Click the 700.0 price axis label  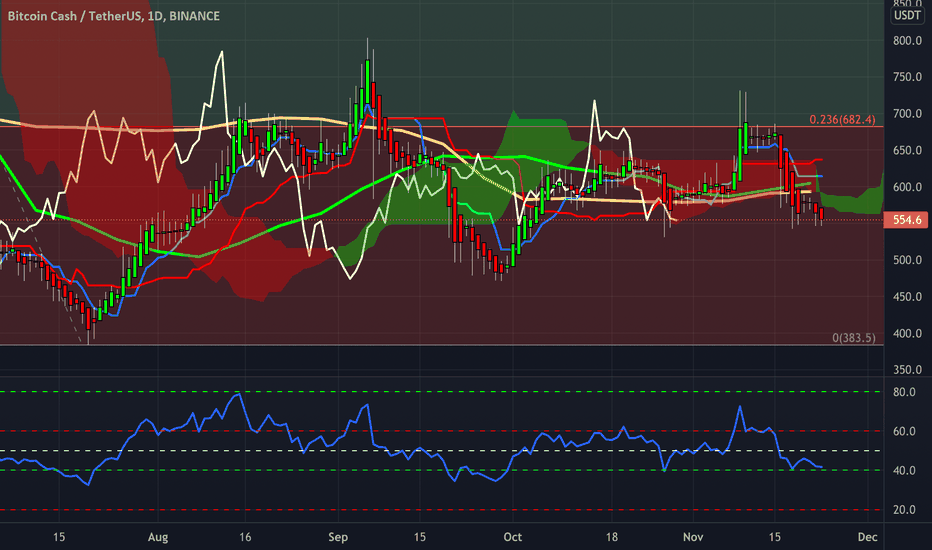click(x=907, y=114)
